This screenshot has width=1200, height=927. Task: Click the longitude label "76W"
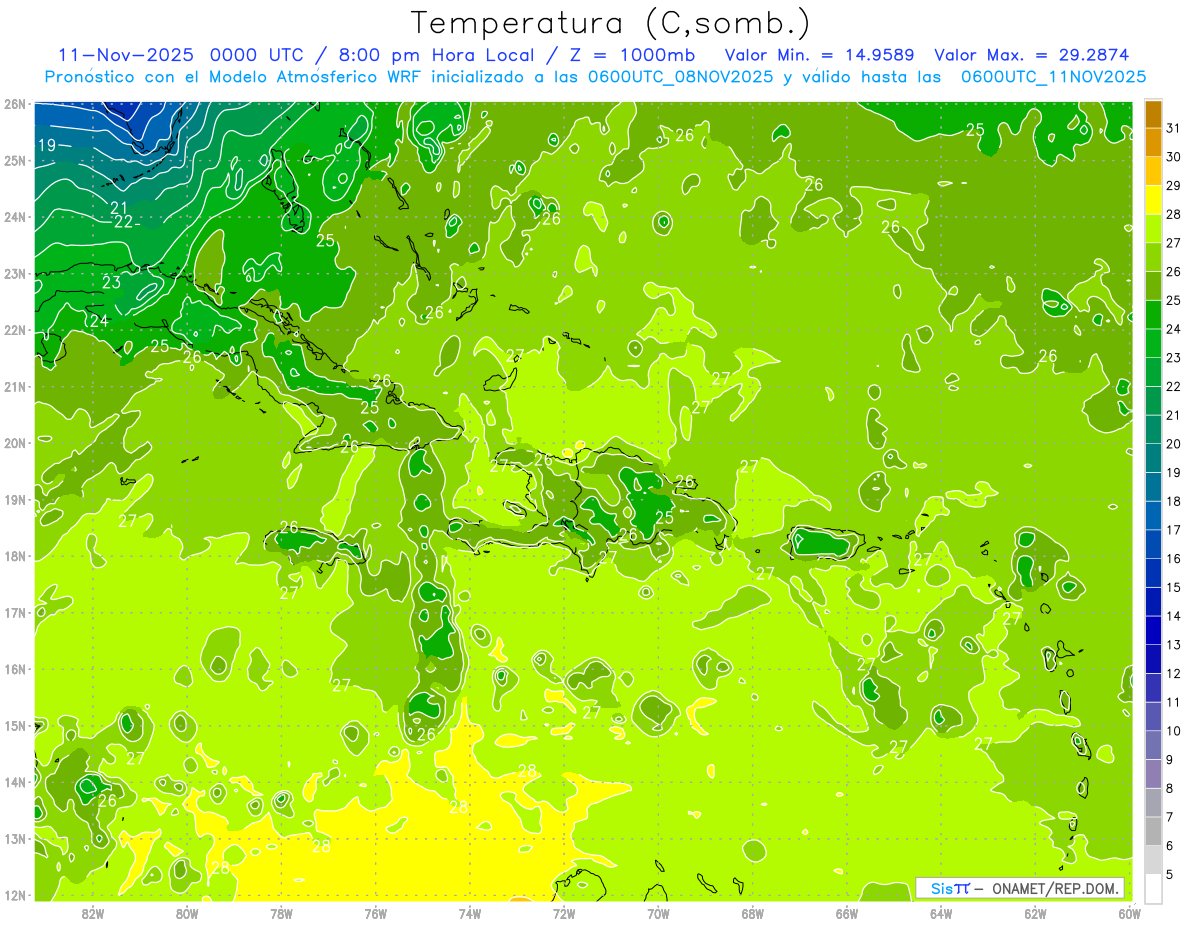[x=376, y=913]
